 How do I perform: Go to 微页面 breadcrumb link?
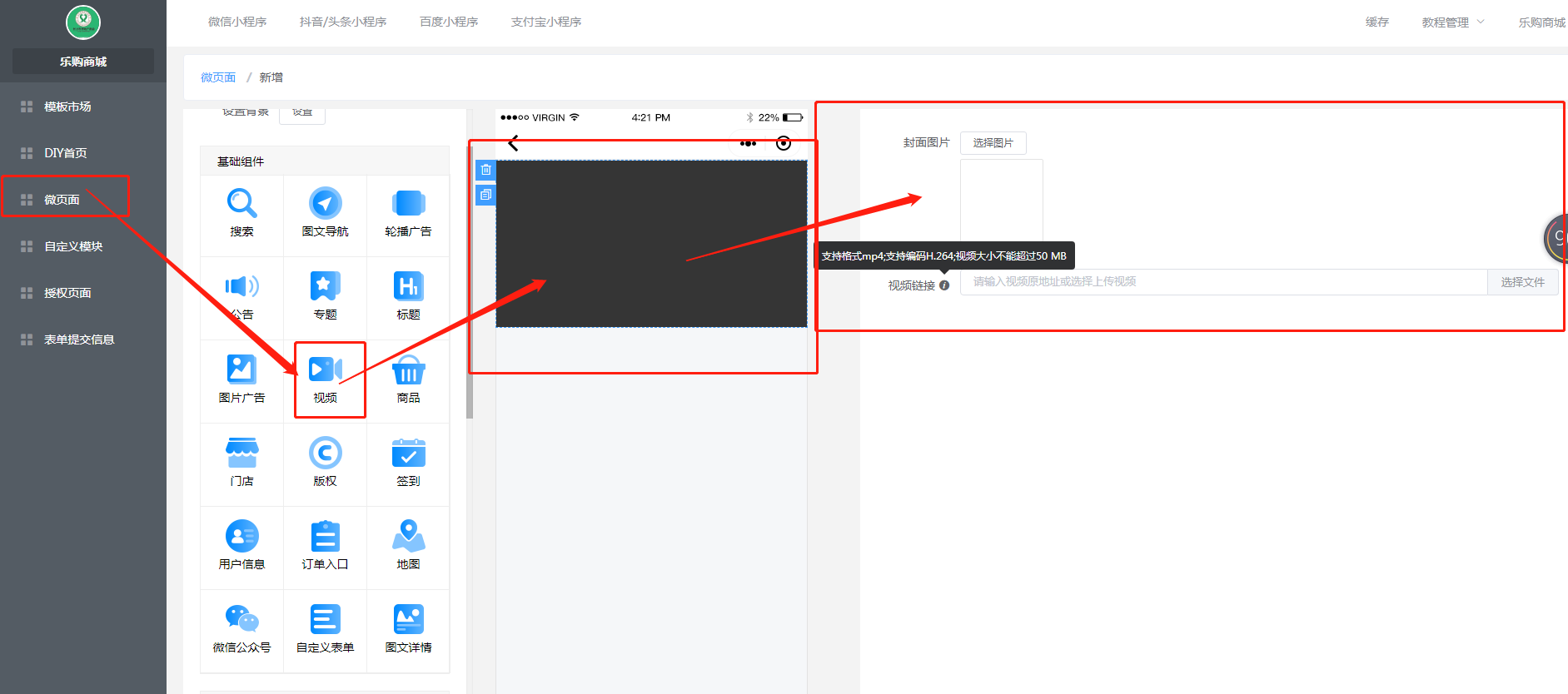218,77
